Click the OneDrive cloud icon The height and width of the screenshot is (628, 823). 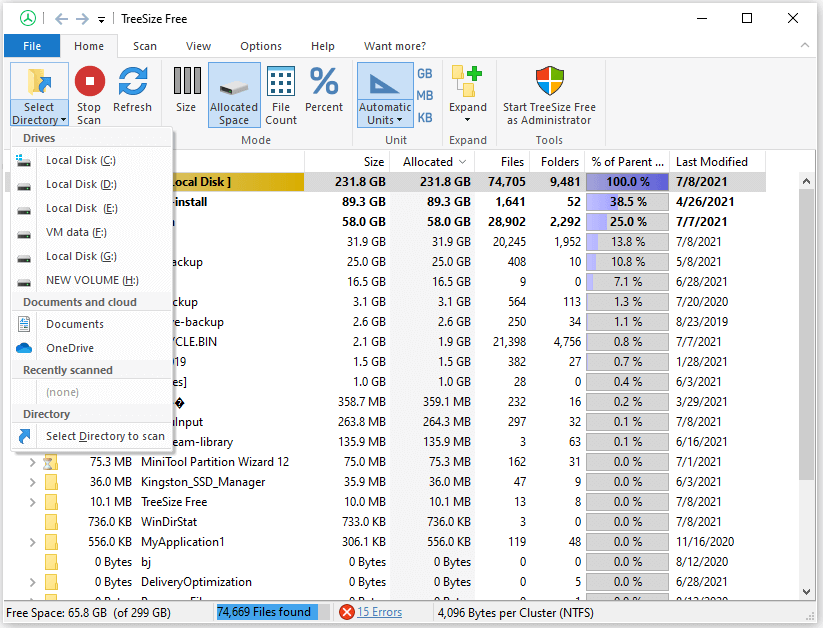coord(24,348)
